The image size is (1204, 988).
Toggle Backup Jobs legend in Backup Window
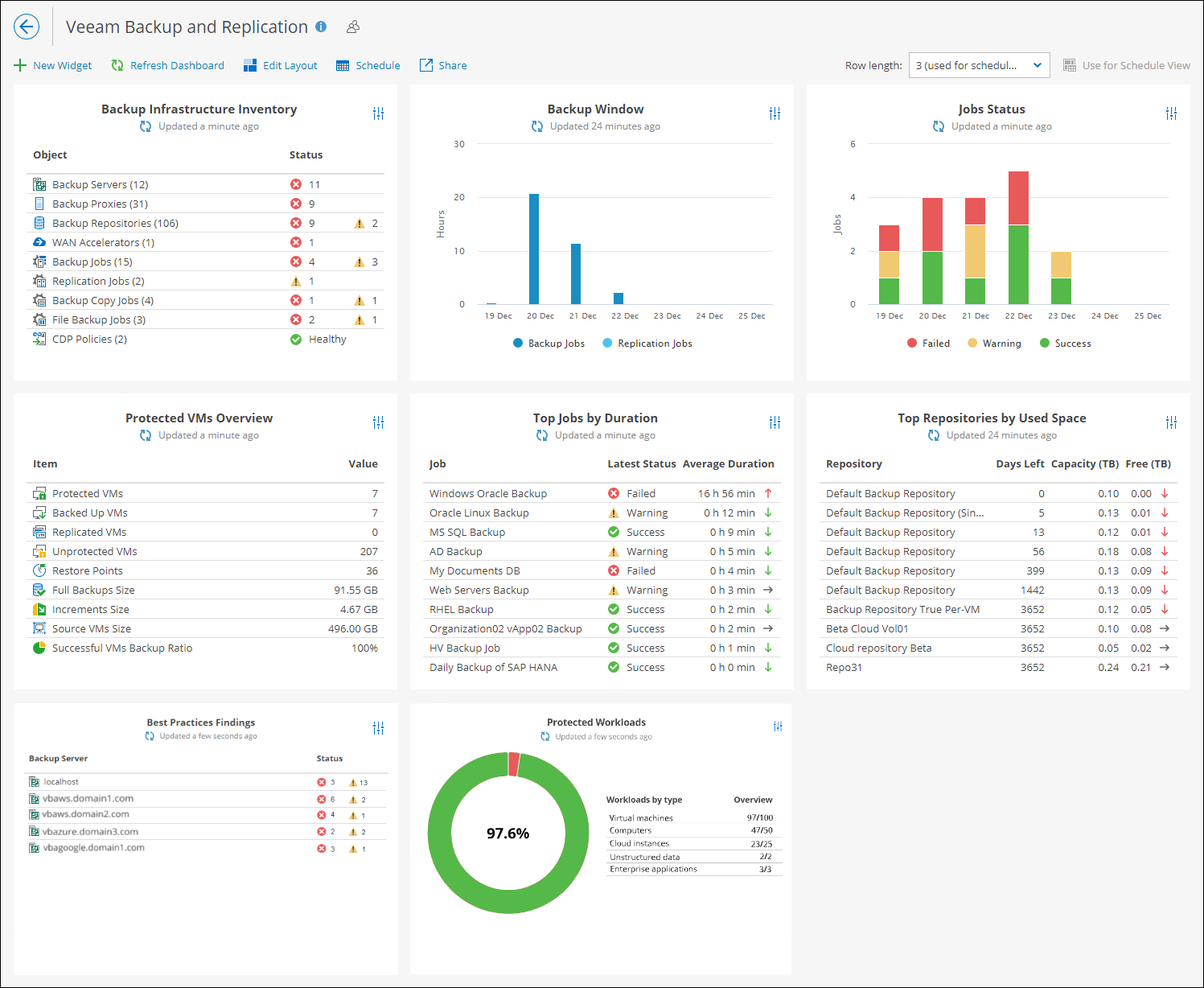549,344
